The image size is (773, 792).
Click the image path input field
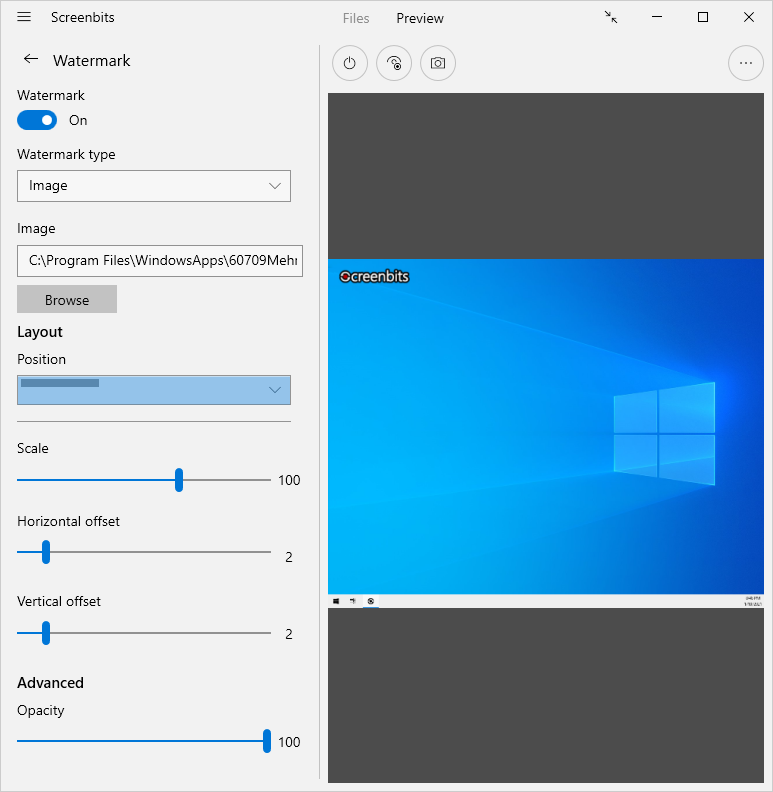[160, 261]
